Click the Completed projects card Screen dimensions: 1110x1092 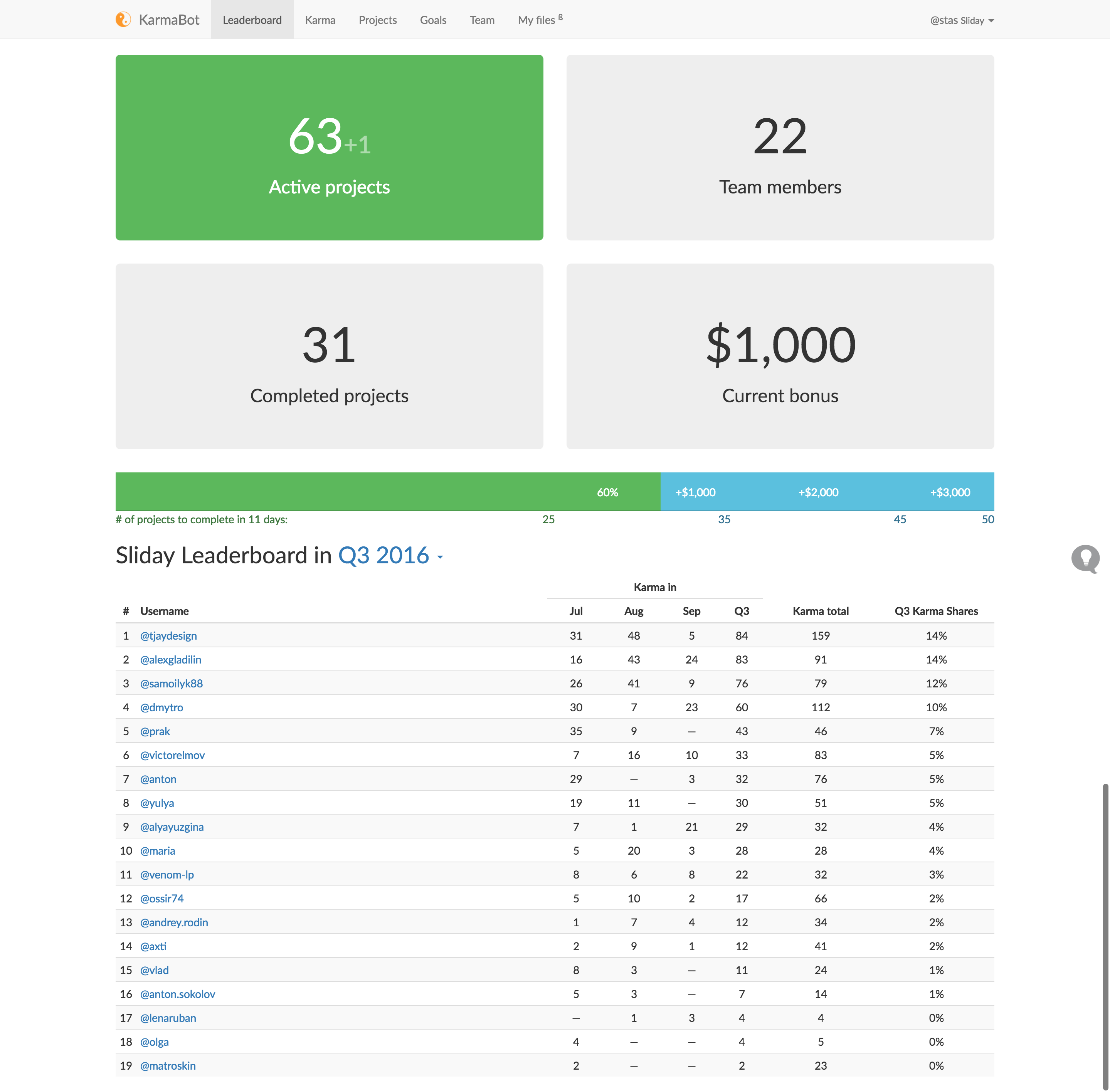click(x=329, y=356)
